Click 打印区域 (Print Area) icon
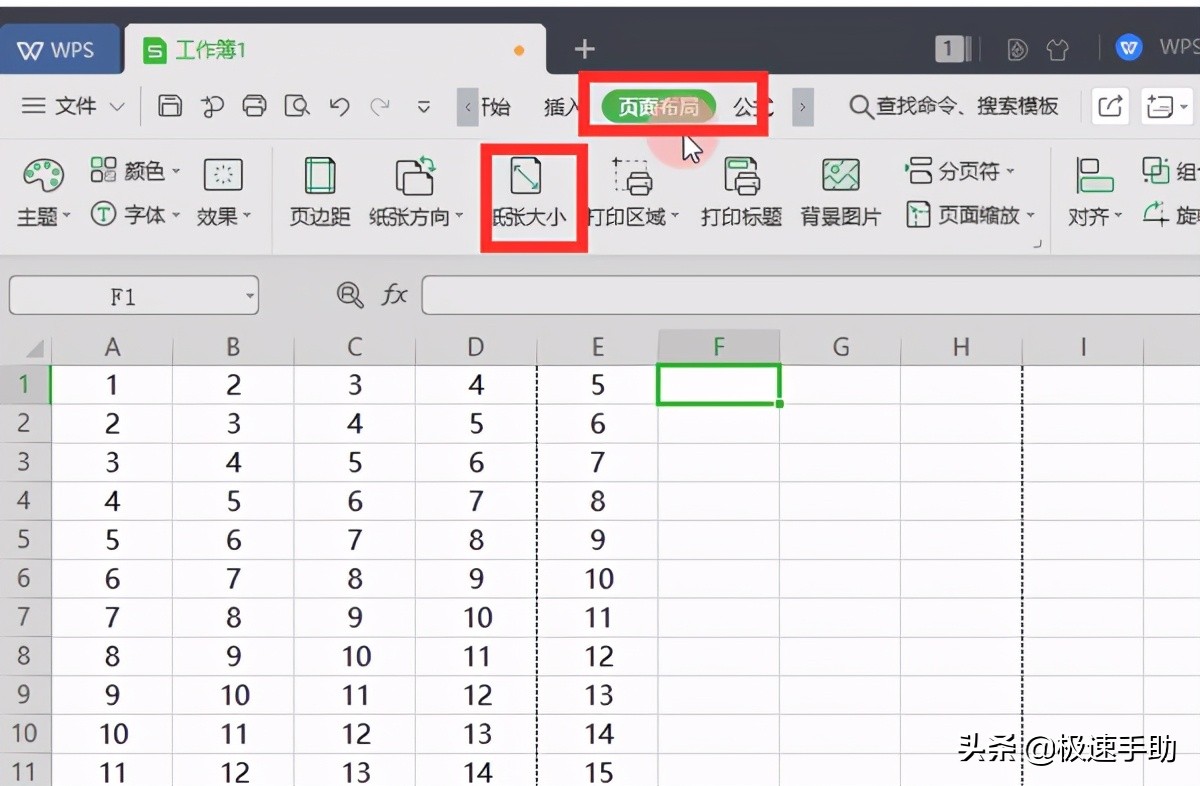Viewport: 1200px width, 786px height. pyautogui.click(x=632, y=176)
